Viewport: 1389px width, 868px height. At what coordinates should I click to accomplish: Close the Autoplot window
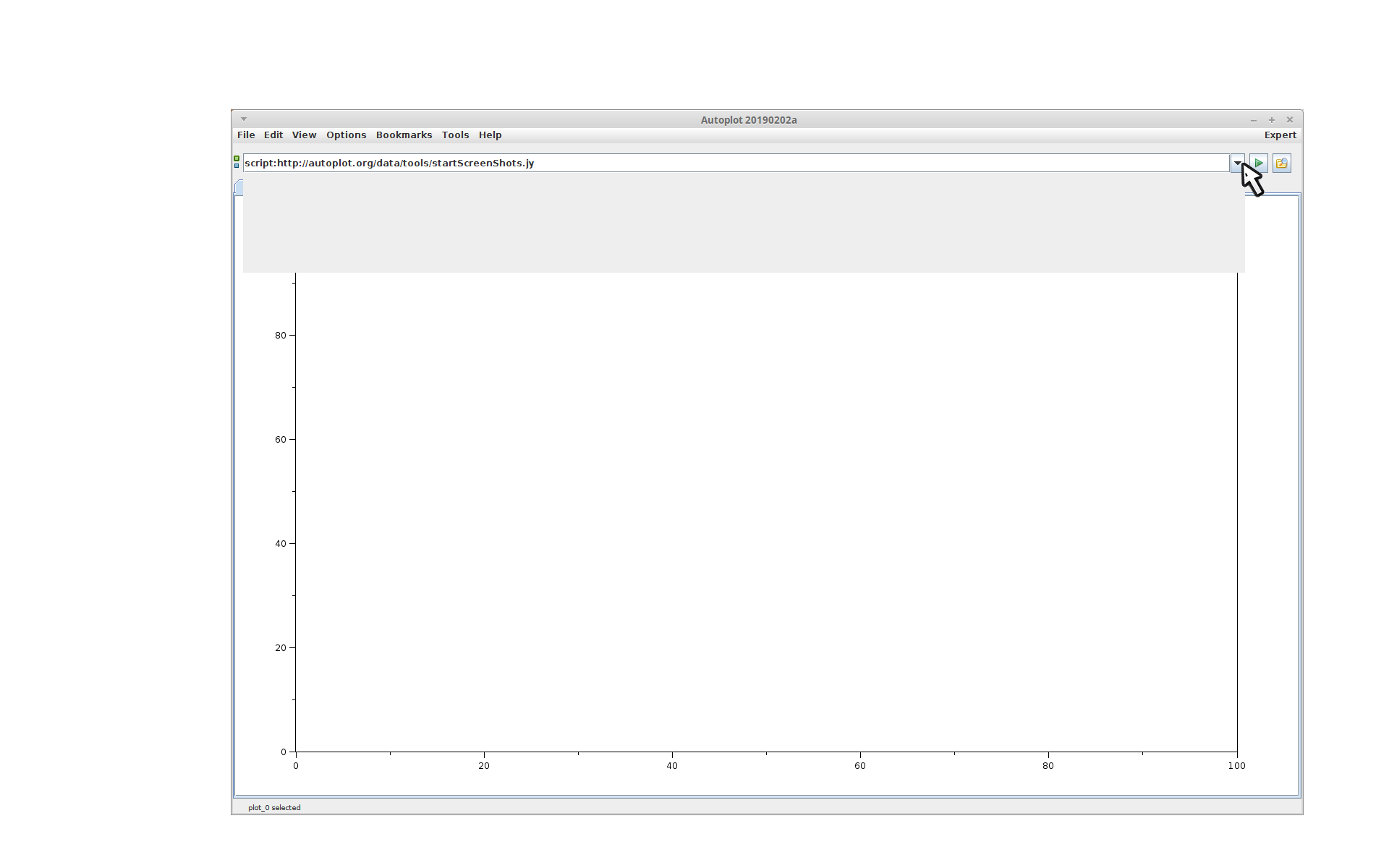pyautogui.click(x=1289, y=120)
